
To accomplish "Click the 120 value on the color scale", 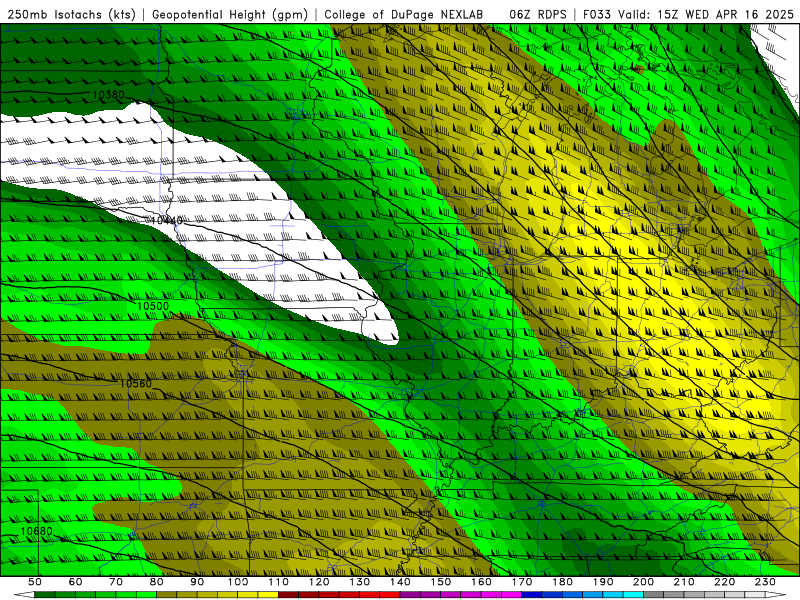I will click(x=319, y=582).
